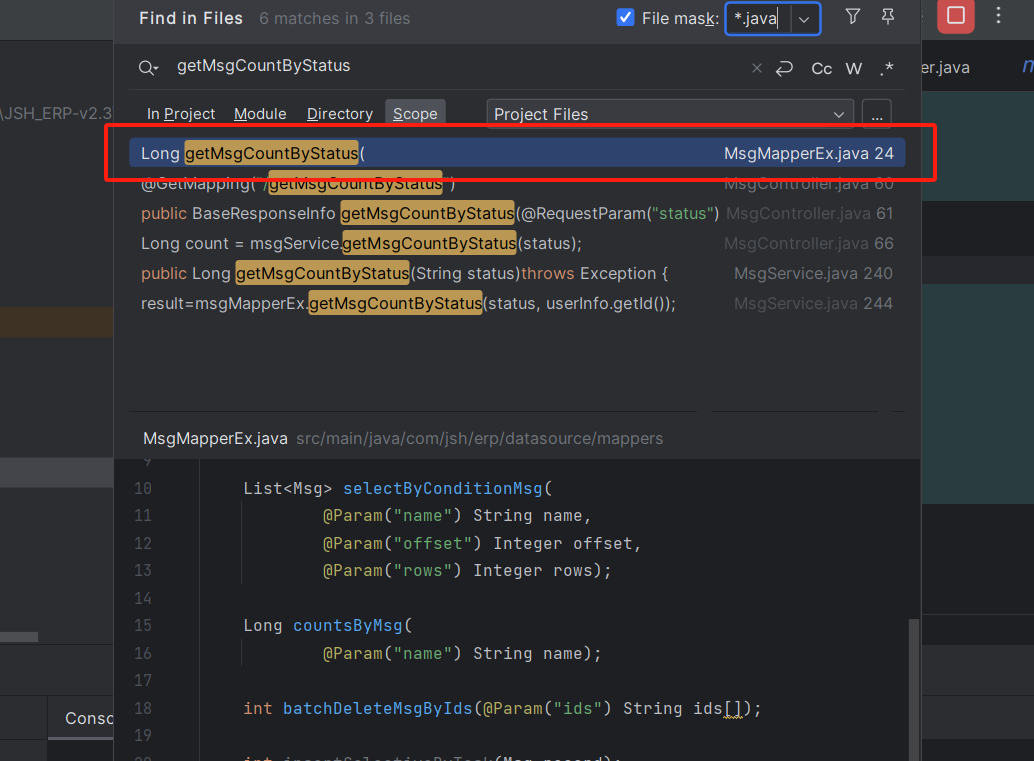Pin the Find in Files window
The height and width of the screenshot is (761, 1034).
(x=888, y=16)
